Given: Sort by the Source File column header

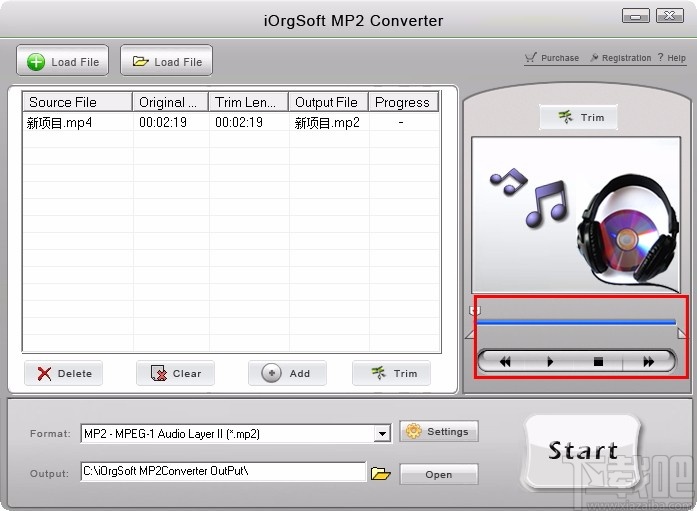Looking at the screenshot, I should pyautogui.click(x=77, y=102).
